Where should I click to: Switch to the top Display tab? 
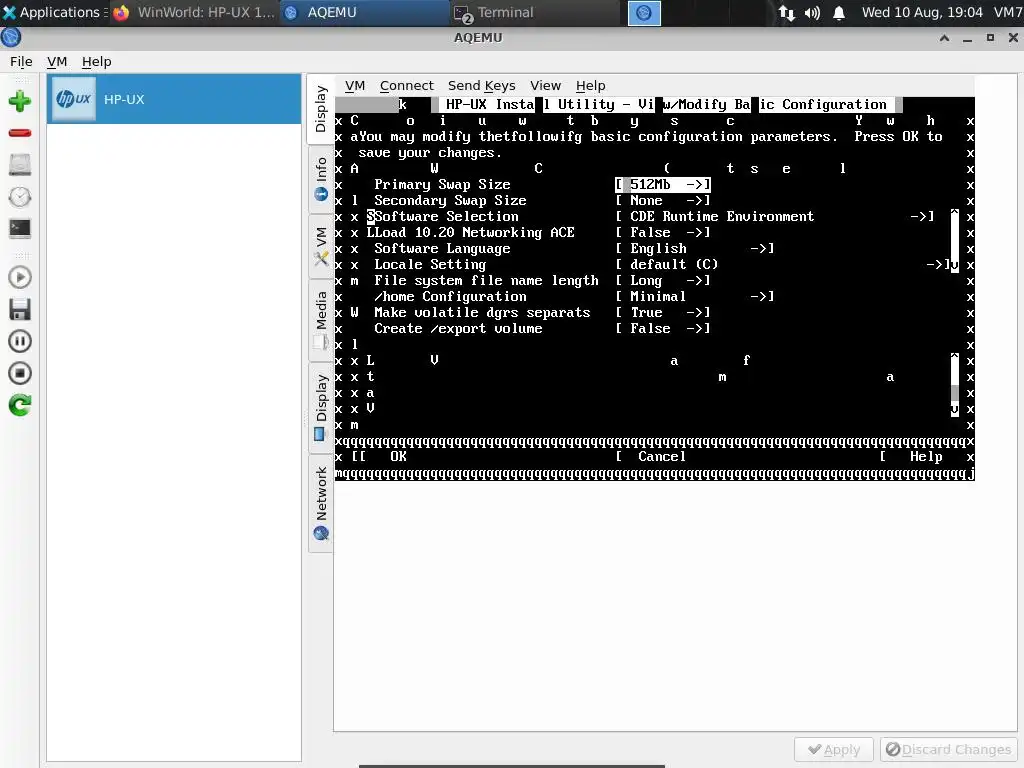[320, 109]
